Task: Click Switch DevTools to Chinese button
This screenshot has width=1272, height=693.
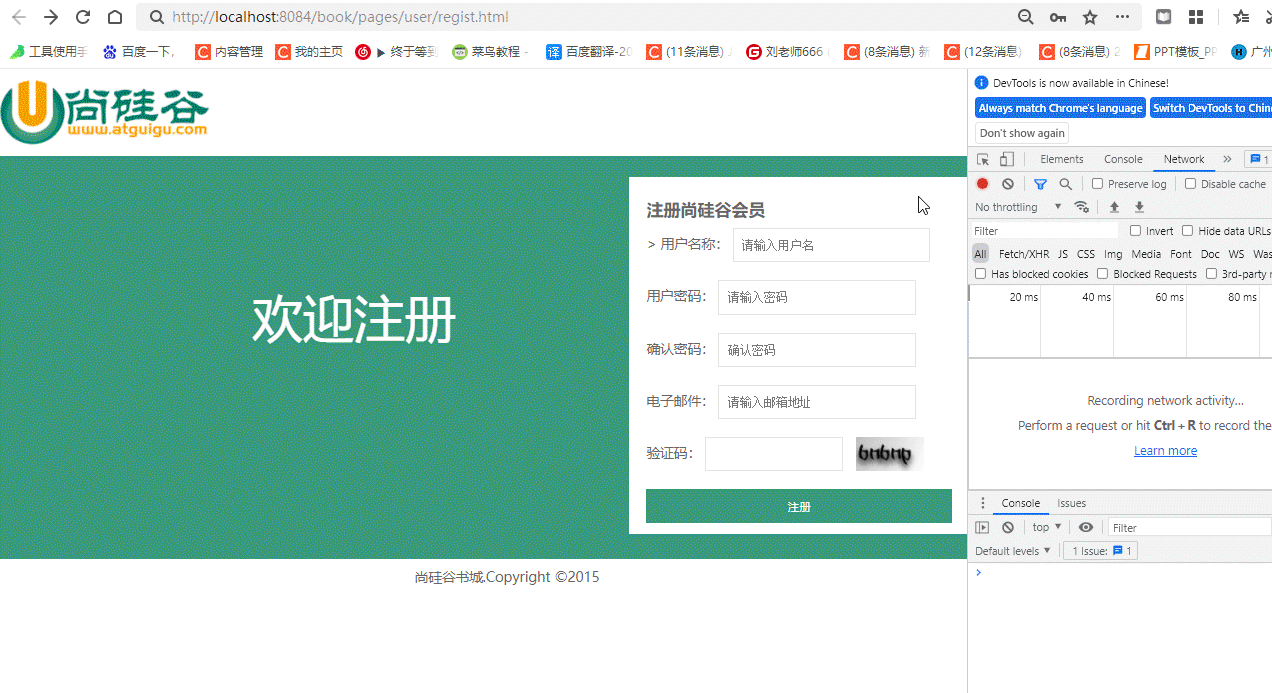Action: coord(1211,108)
